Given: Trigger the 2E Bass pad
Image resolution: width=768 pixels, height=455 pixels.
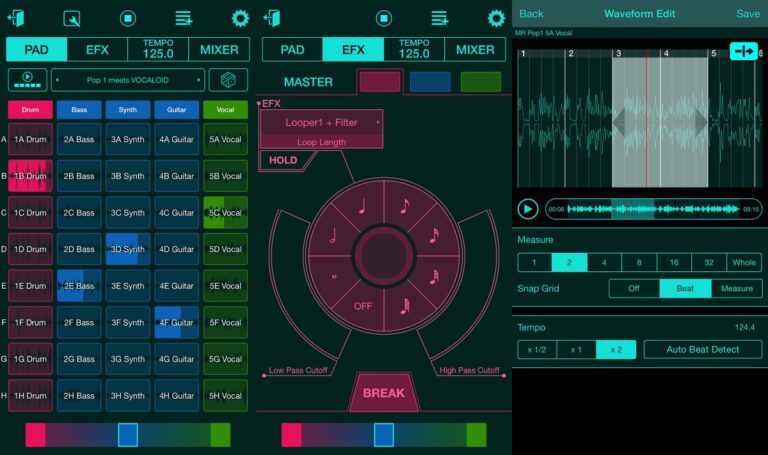Looking at the screenshot, I should pyautogui.click(x=79, y=286).
